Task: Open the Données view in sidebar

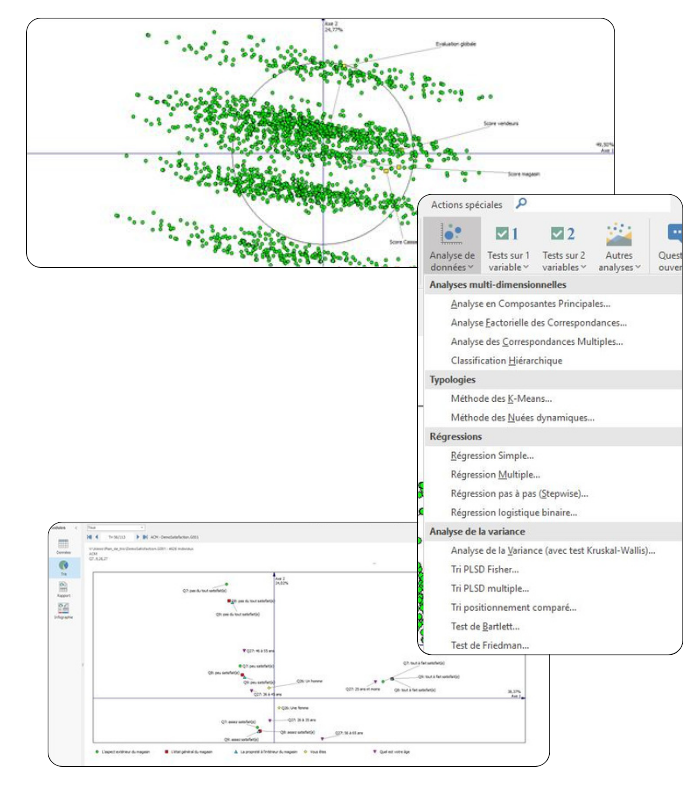Action: click(63, 545)
